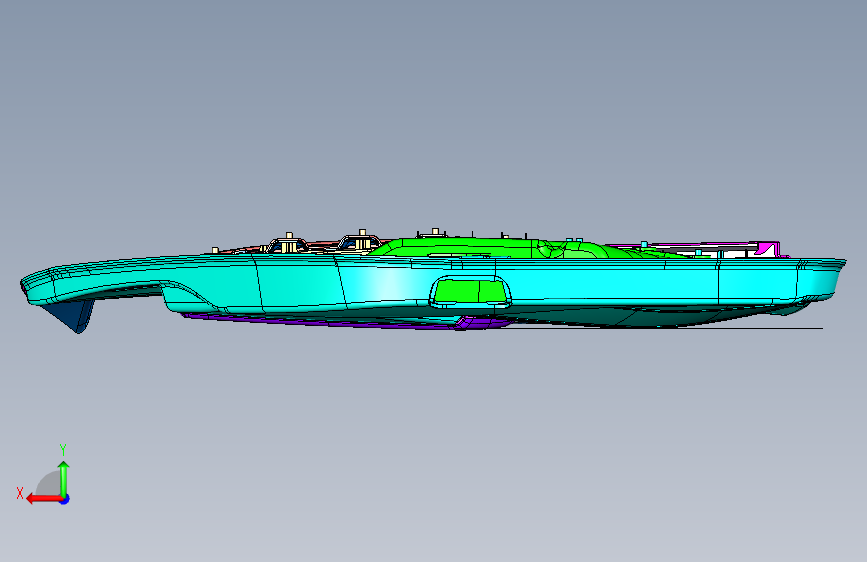
Task: Select the magenta part at the model's top right
Action: (767, 249)
